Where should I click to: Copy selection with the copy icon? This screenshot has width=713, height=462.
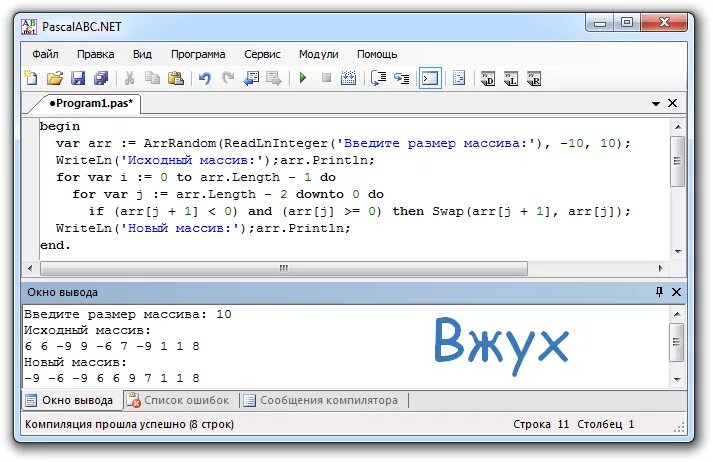tap(152, 78)
